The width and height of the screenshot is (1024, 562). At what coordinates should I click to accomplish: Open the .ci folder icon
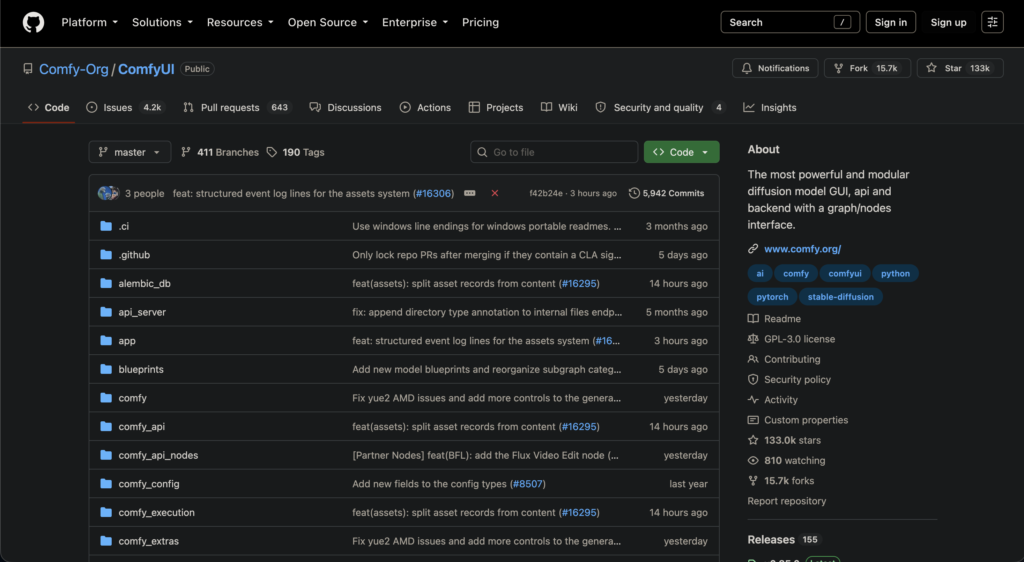click(x=106, y=226)
